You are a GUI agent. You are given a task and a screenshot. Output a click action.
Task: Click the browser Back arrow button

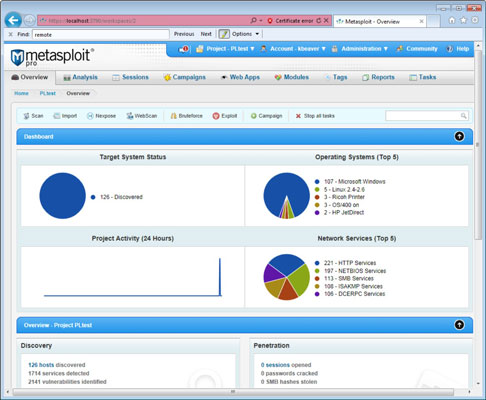point(13,20)
